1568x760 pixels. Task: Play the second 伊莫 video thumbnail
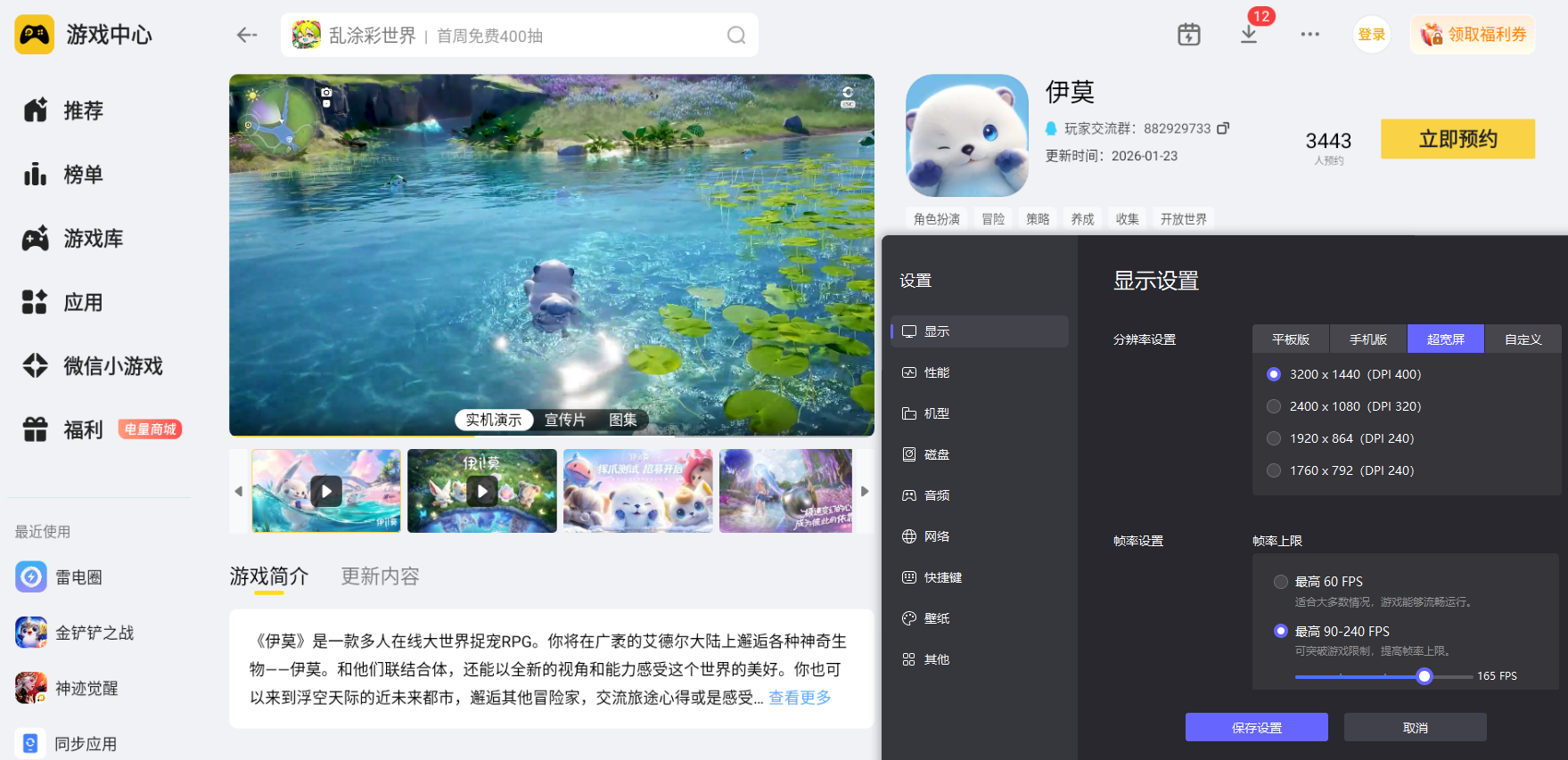[x=482, y=491]
